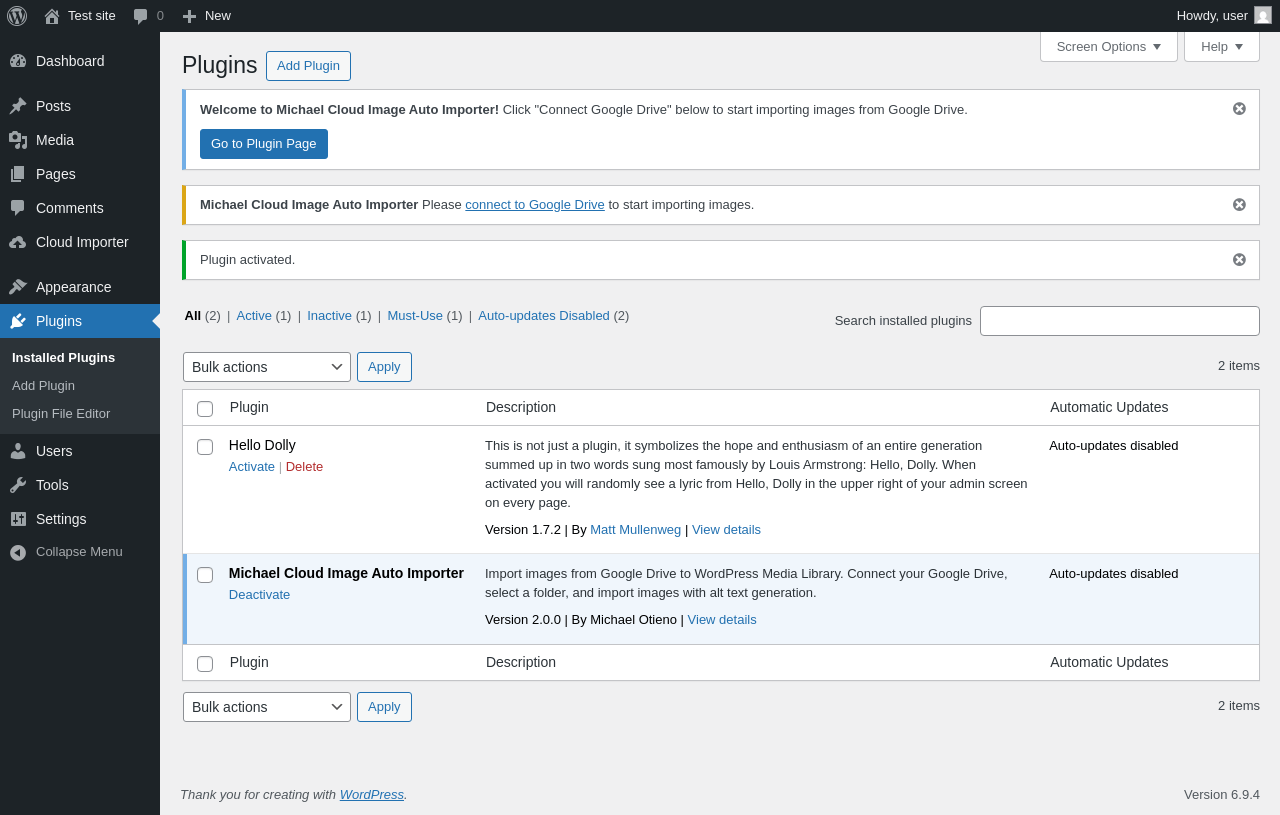
Task: Click the WordPress logo icon
Action: click(x=17, y=16)
